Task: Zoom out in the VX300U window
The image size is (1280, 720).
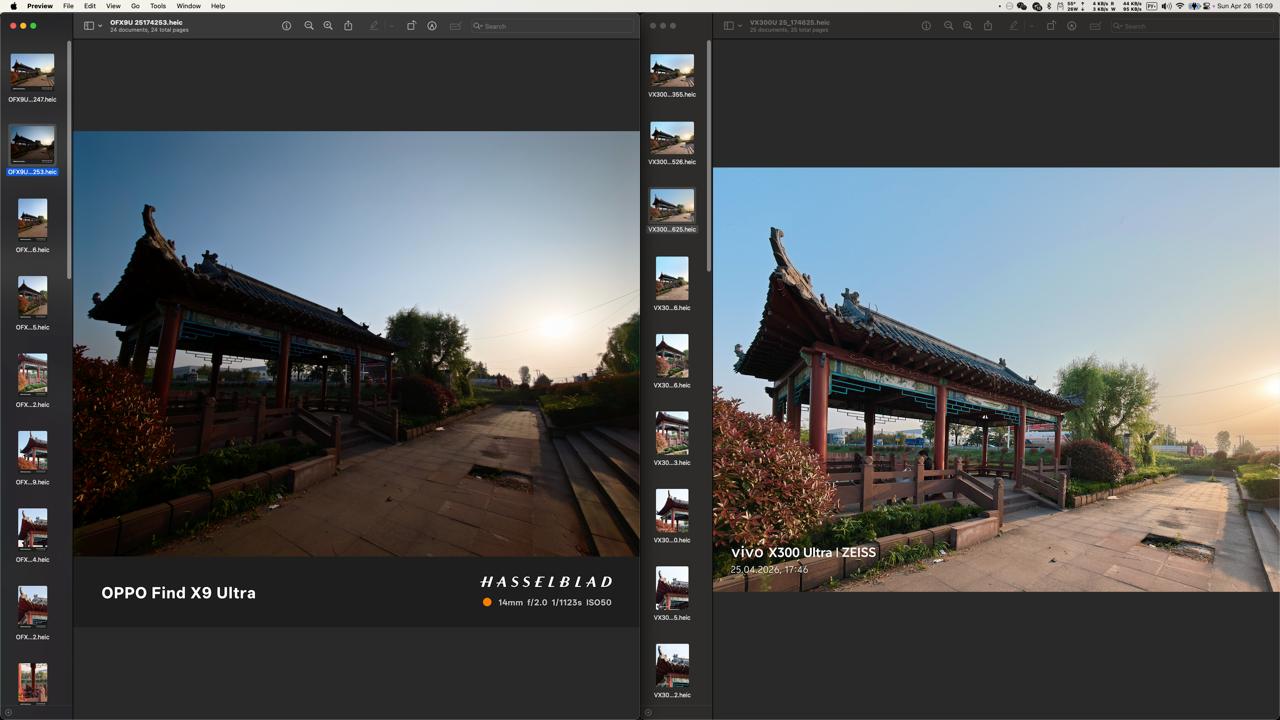Action: [949, 26]
